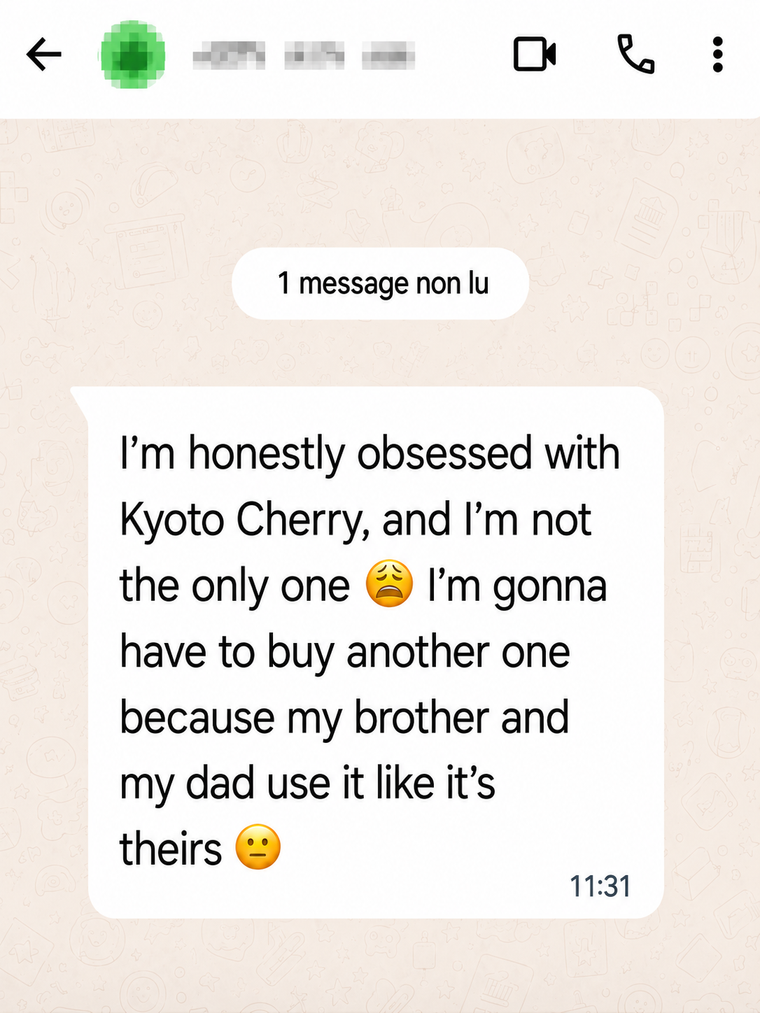Select the 11:31 timestamp on the message
The height and width of the screenshot is (1013, 760).
point(600,886)
